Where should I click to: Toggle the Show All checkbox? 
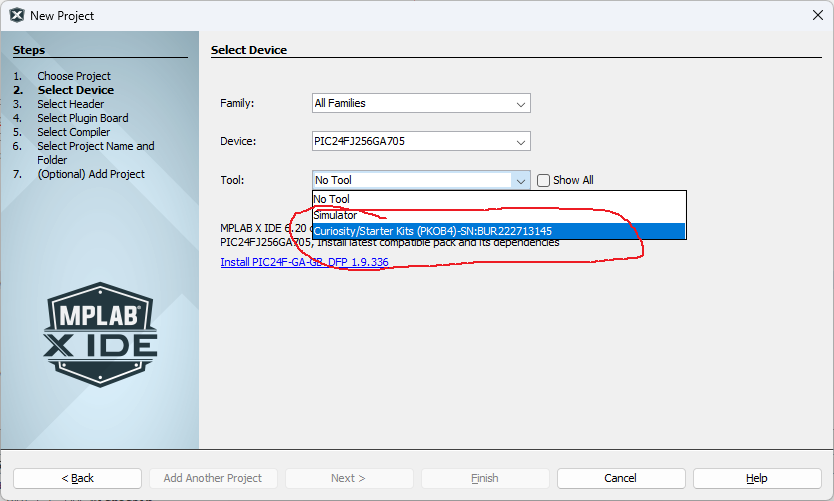[x=544, y=180]
